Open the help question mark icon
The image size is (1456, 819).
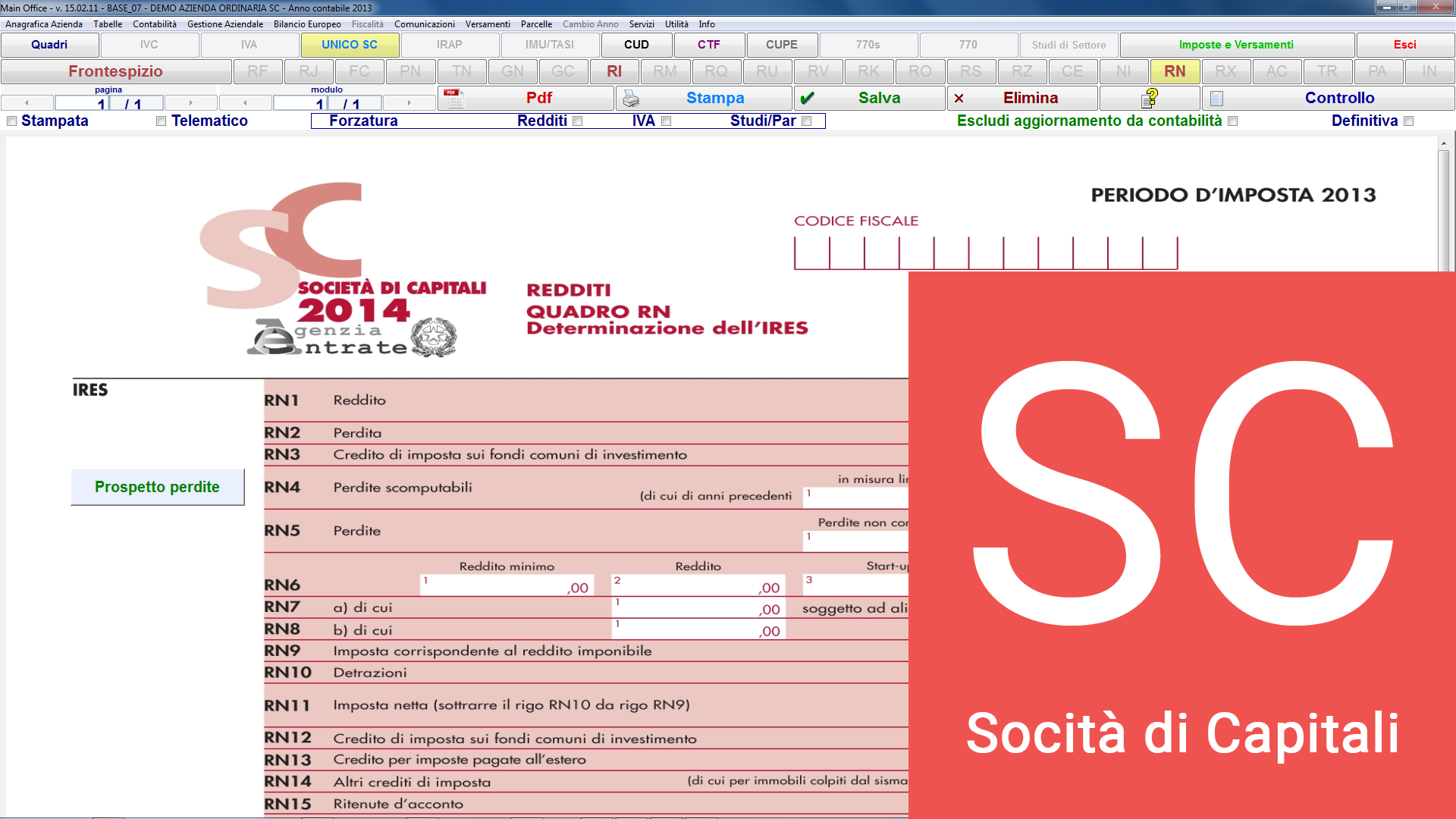coord(1150,98)
